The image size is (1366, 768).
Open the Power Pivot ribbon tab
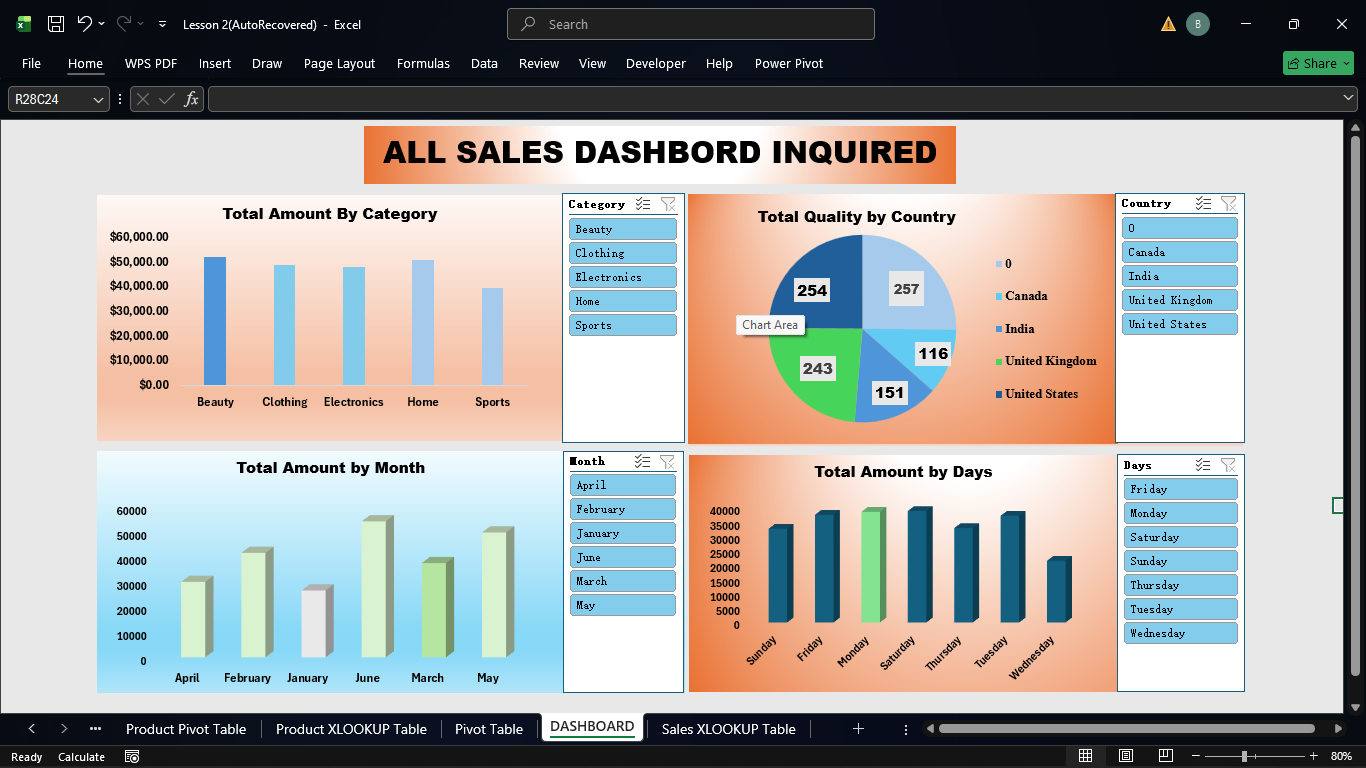(788, 63)
